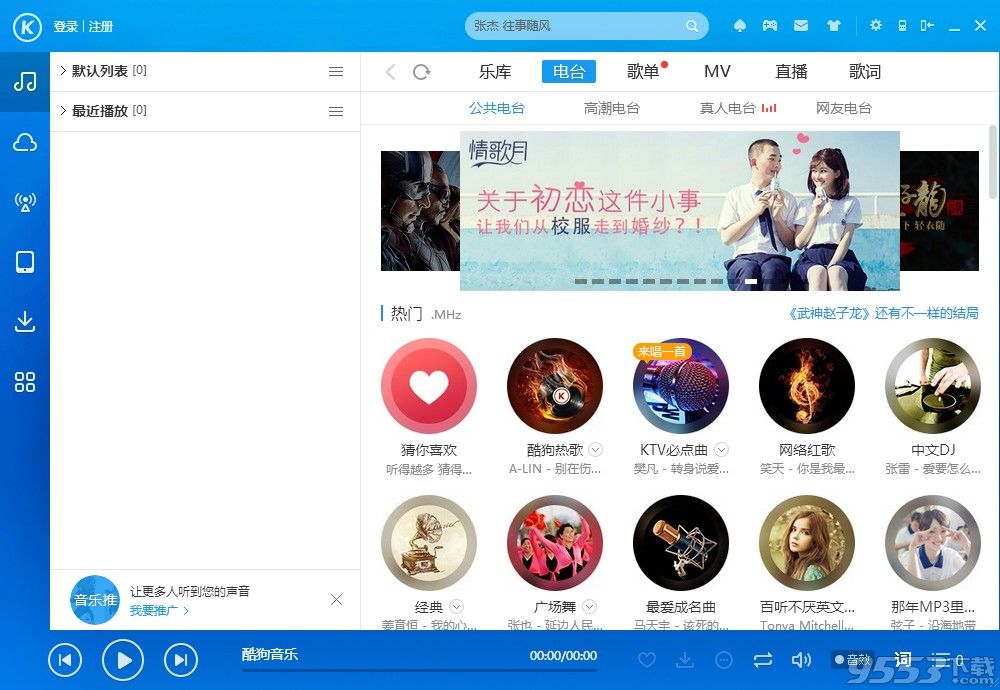1000x690 pixels.
Task: Open the game center gamepad icon
Action: point(768,25)
